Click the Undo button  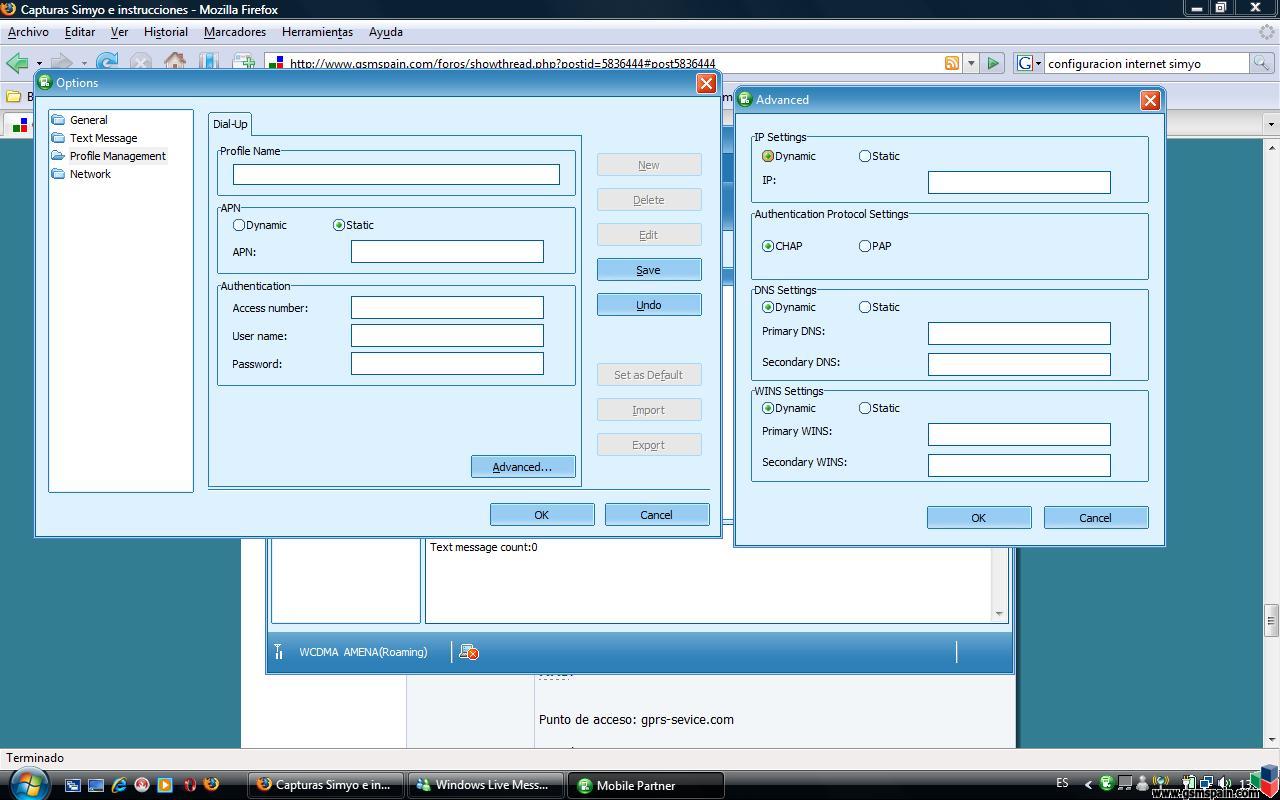(649, 305)
